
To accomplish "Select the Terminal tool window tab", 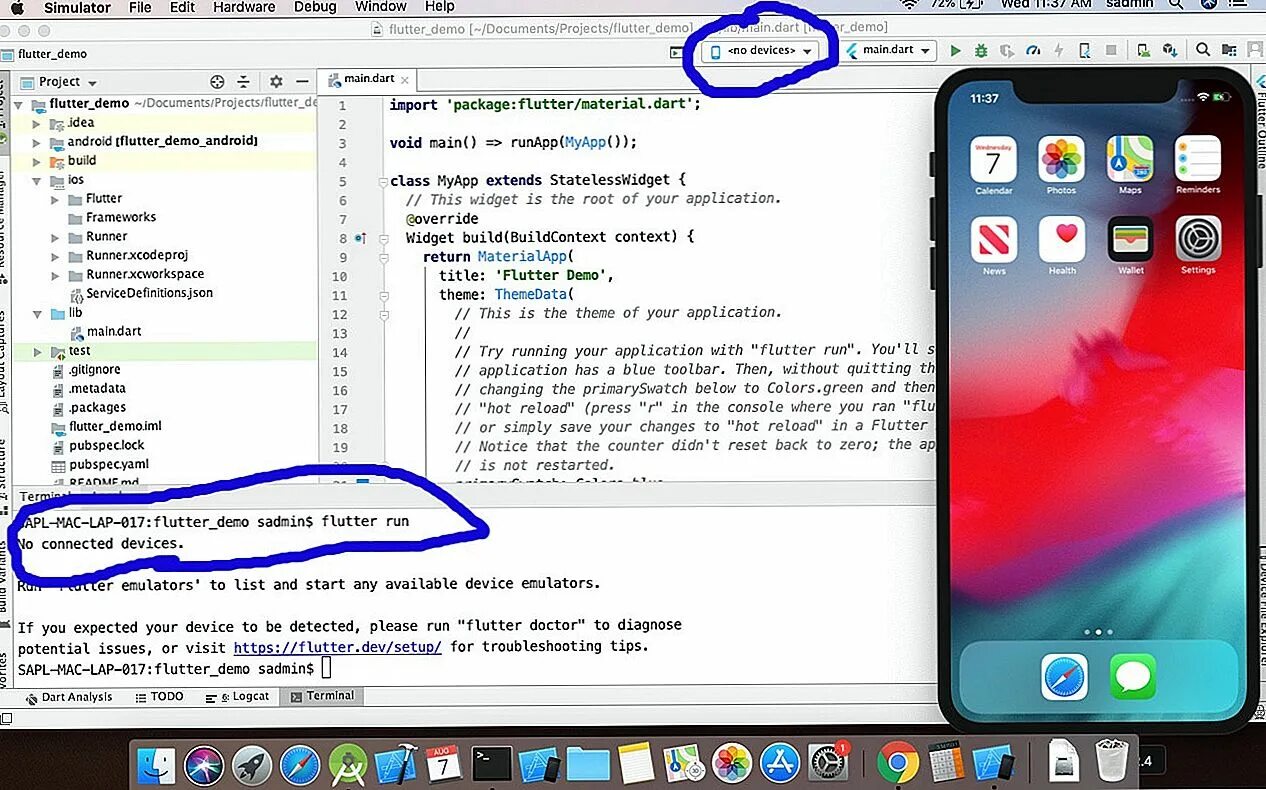I will (321, 697).
